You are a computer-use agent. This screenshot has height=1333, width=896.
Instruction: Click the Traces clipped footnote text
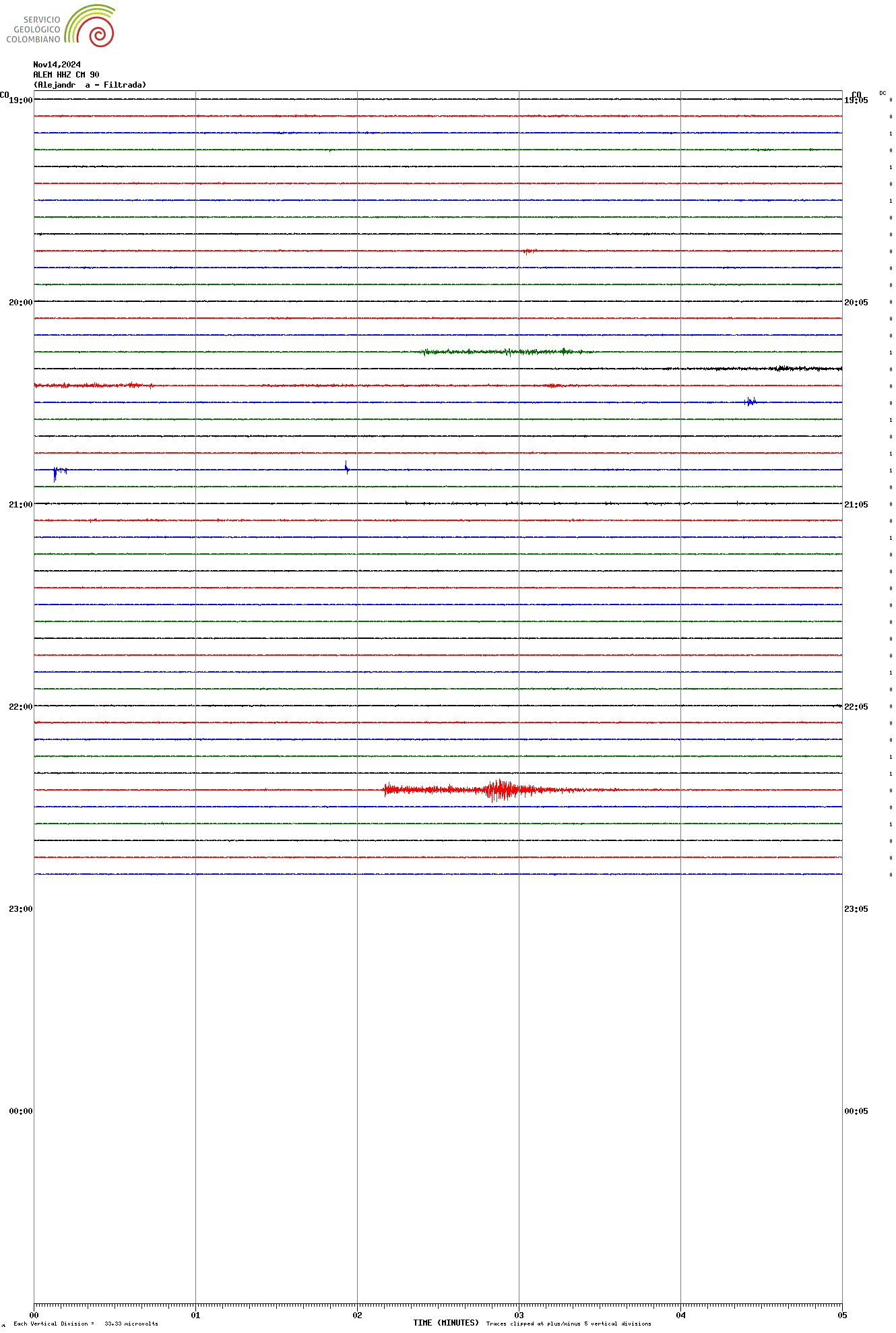pos(569,1324)
